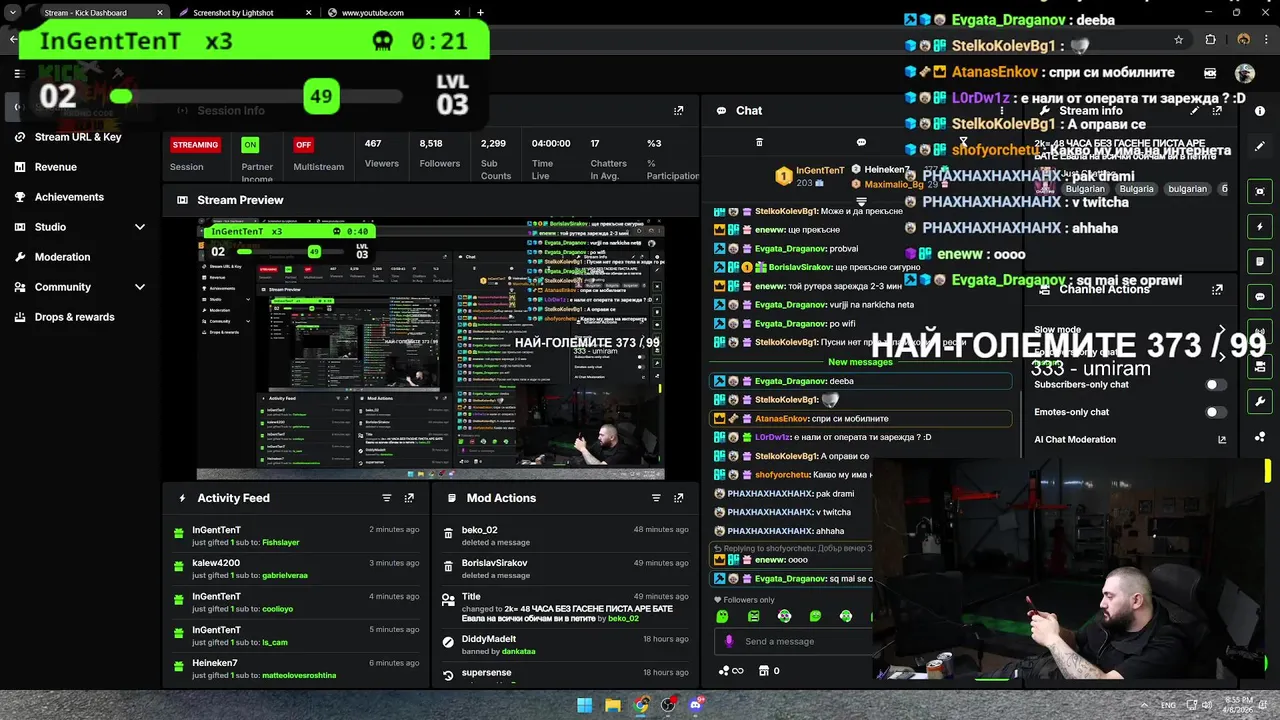Open File Explorer from the taskbar
This screenshot has width=1280, height=720.
[x=612, y=705]
